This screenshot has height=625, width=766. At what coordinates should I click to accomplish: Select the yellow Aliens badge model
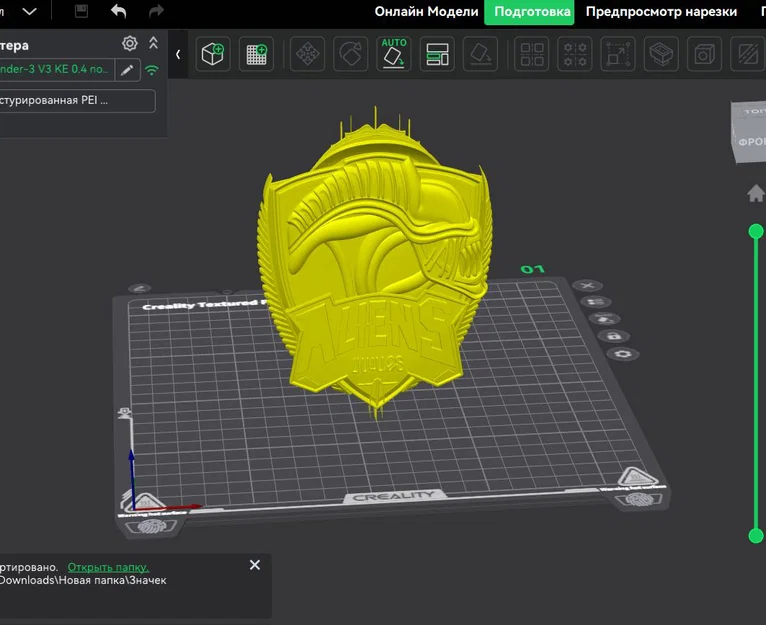click(x=375, y=266)
